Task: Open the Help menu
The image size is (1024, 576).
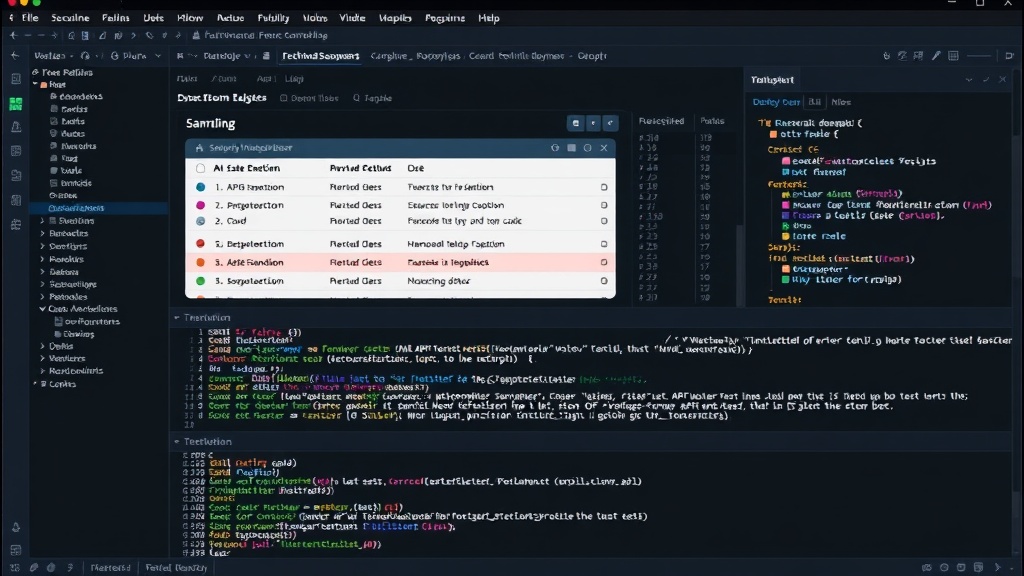Action: click(488, 18)
